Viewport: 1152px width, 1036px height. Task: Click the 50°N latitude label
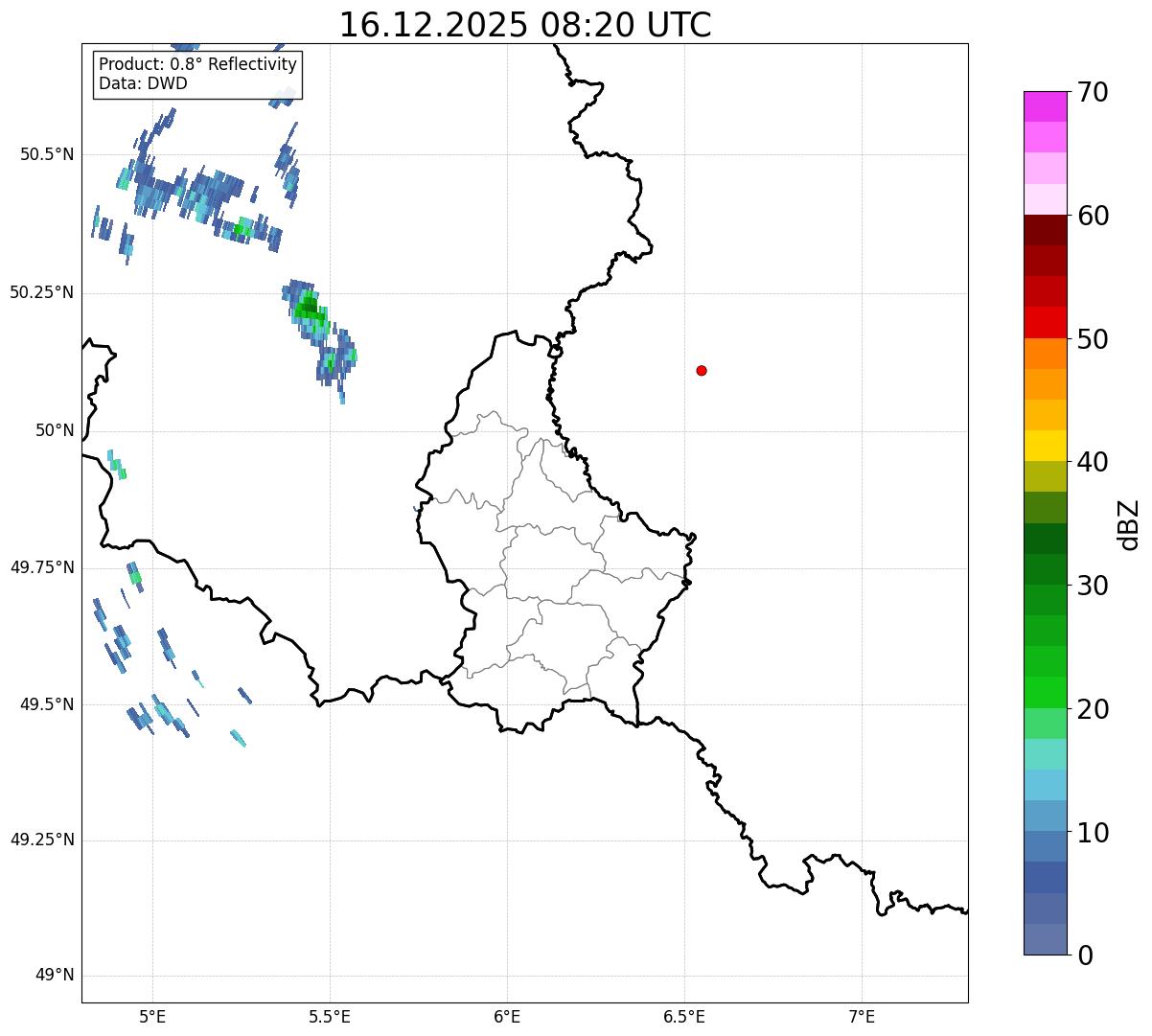[x=55, y=430]
